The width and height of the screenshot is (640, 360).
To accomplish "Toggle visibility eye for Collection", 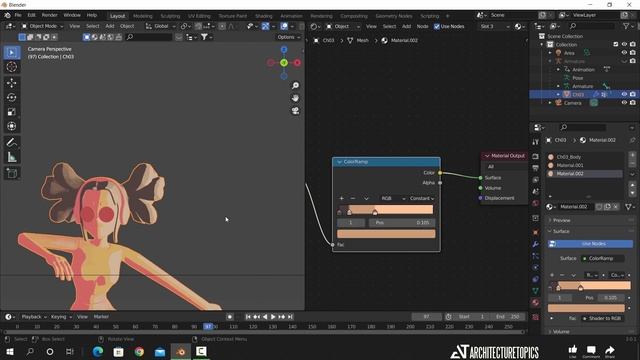I will click(x=624, y=44).
